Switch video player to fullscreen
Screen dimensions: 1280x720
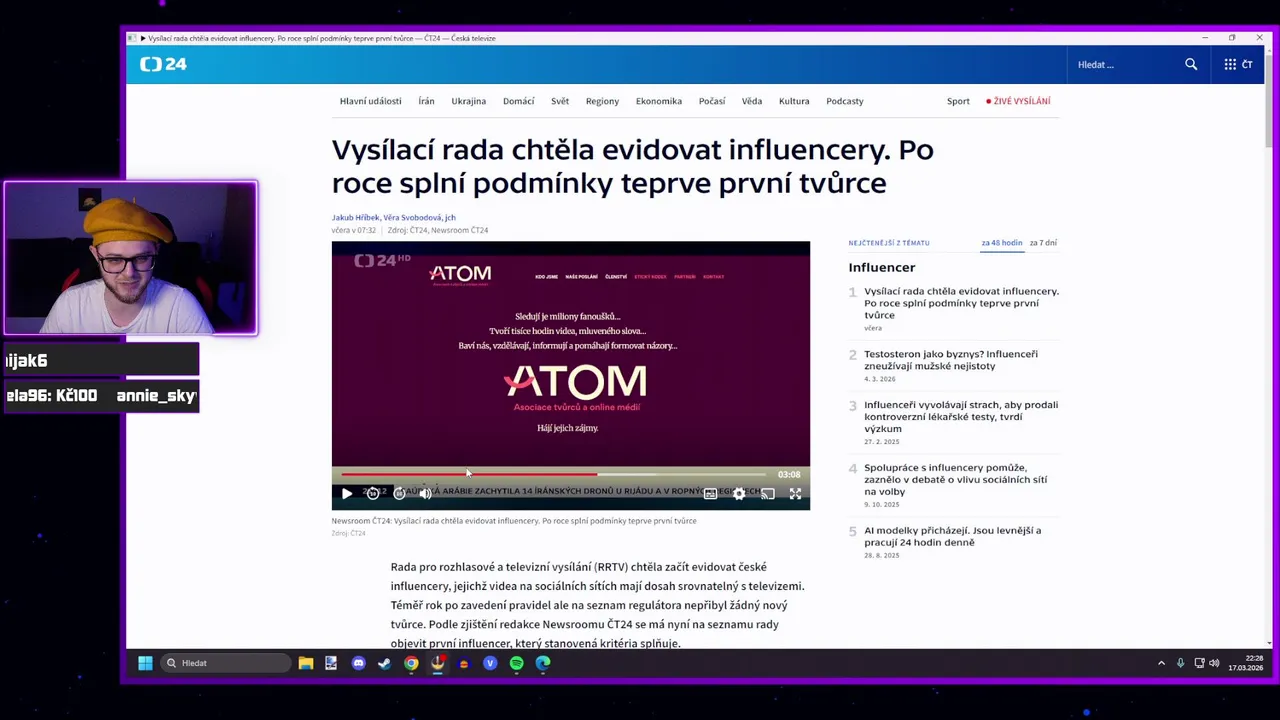pyautogui.click(x=795, y=493)
